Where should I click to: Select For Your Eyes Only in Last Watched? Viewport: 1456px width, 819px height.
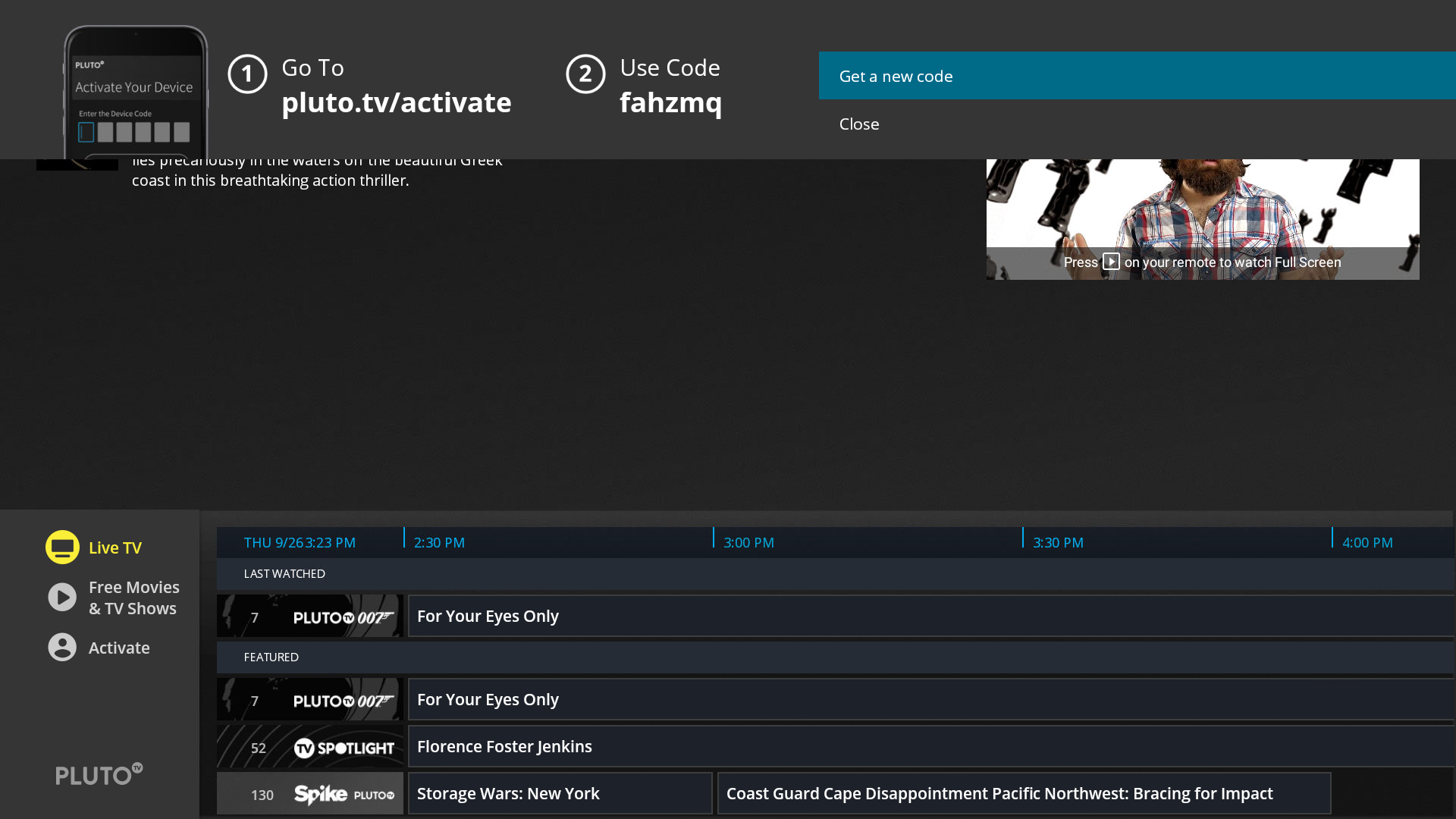931,616
